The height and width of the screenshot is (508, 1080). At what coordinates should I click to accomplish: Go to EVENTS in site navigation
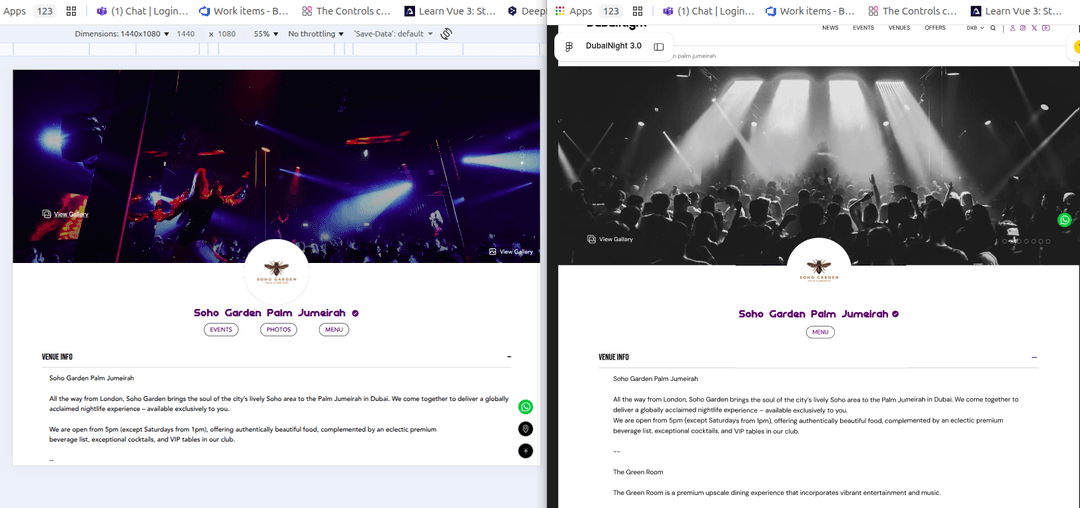click(x=863, y=28)
